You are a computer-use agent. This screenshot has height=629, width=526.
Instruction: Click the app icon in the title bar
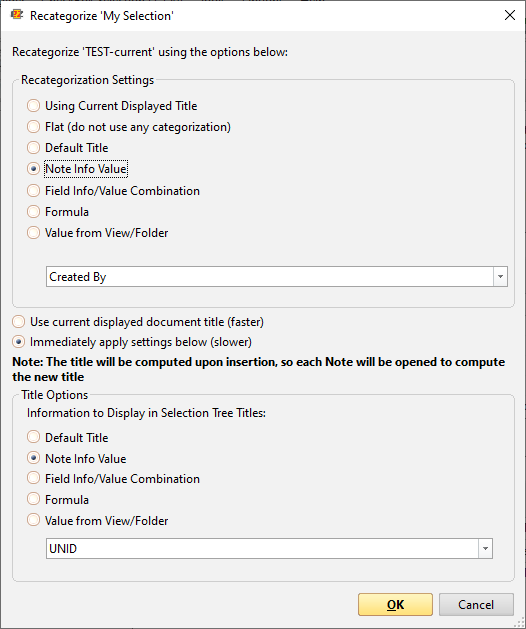click(x=17, y=15)
